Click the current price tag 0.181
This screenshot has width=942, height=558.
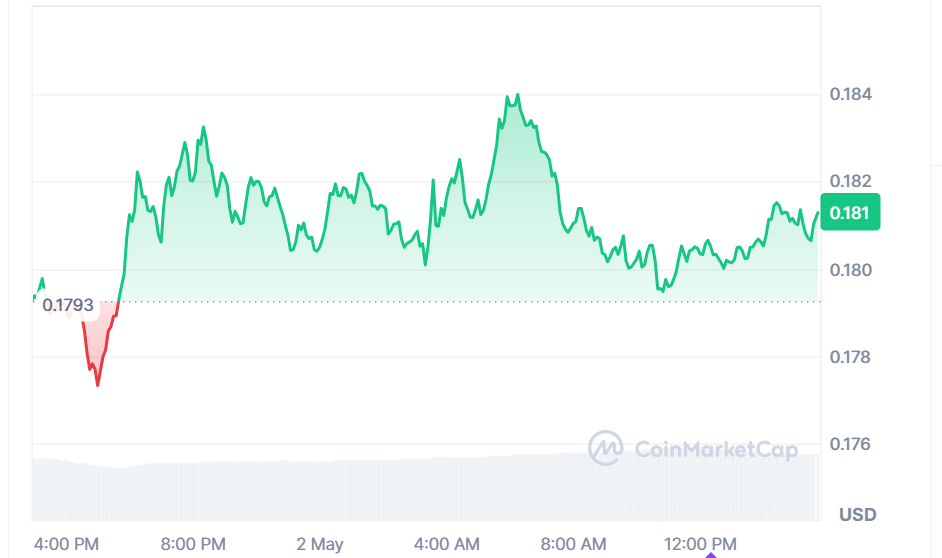(x=850, y=212)
